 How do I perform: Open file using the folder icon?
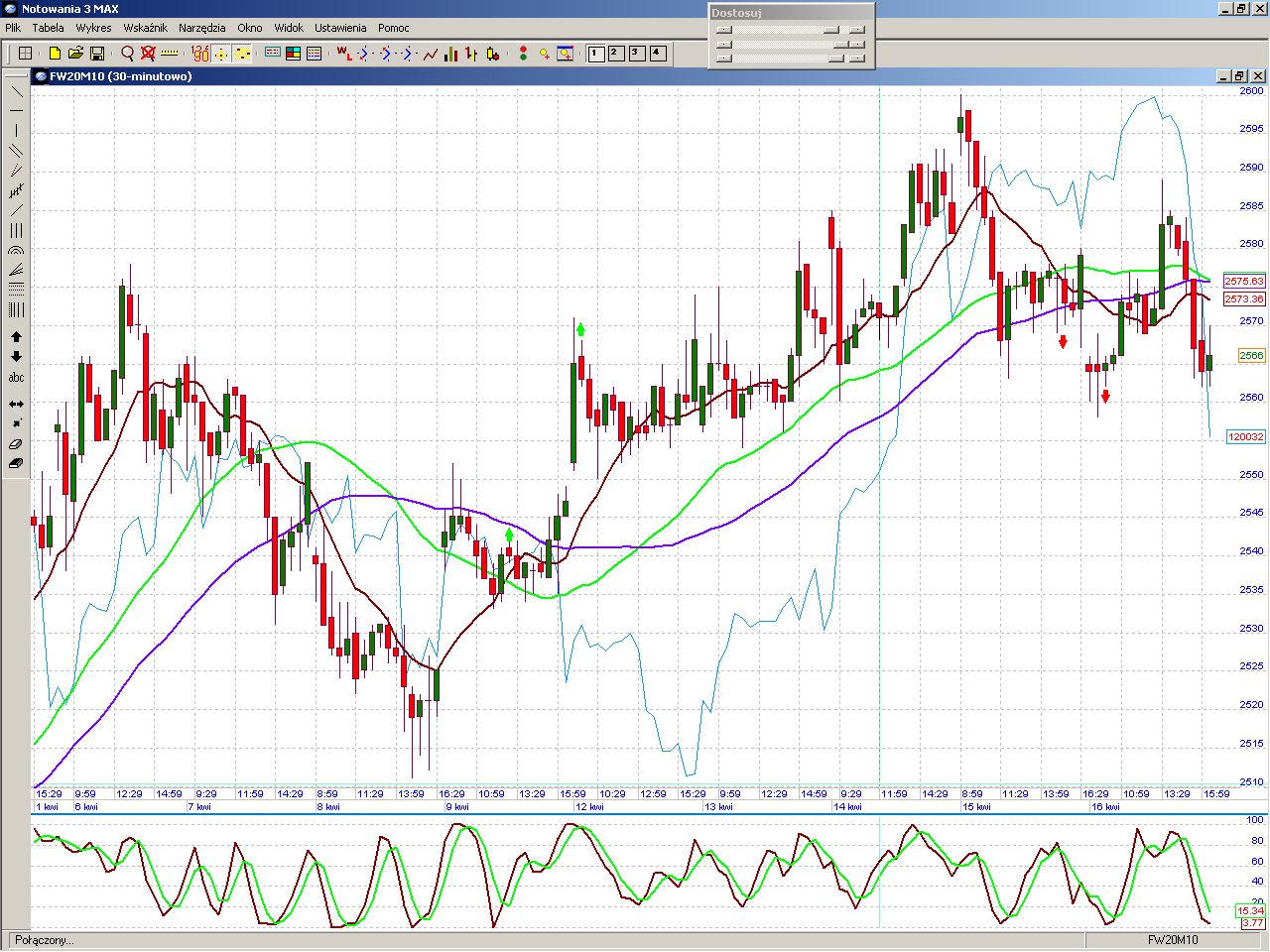pyautogui.click(x=75, y=54)
